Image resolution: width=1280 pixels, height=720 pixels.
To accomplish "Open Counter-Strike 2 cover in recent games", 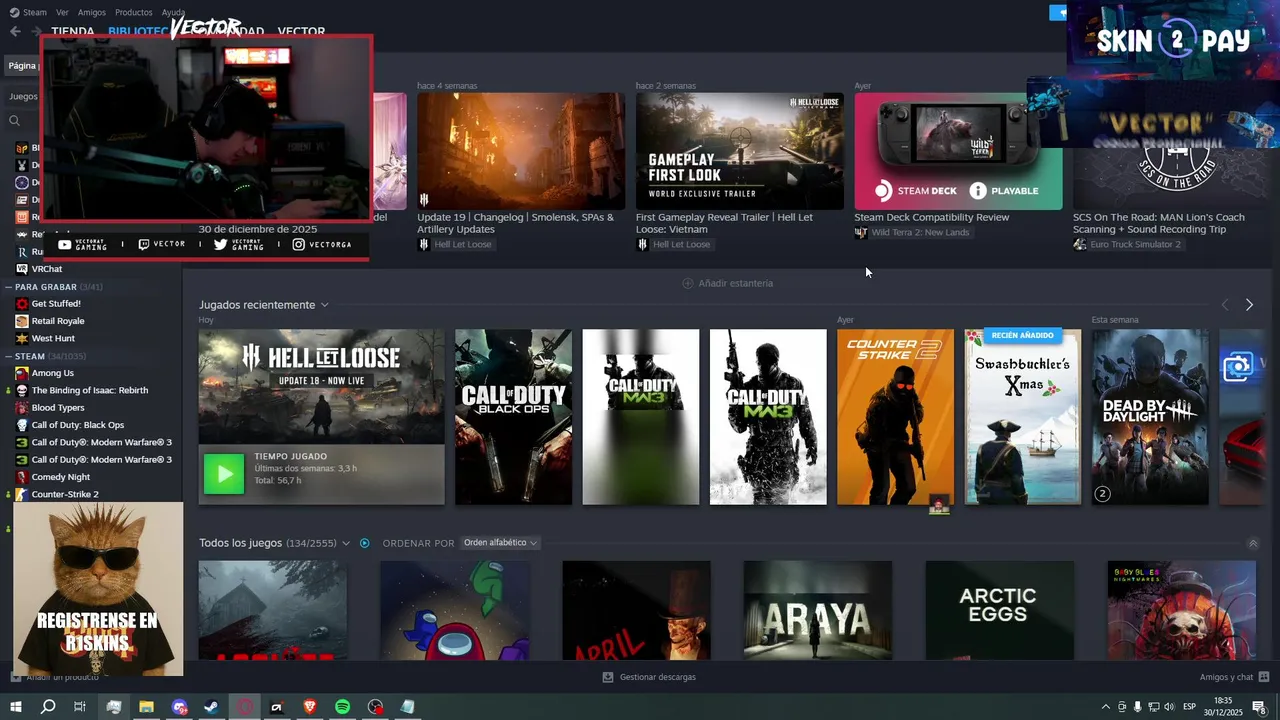I will (x=895, y=417).
